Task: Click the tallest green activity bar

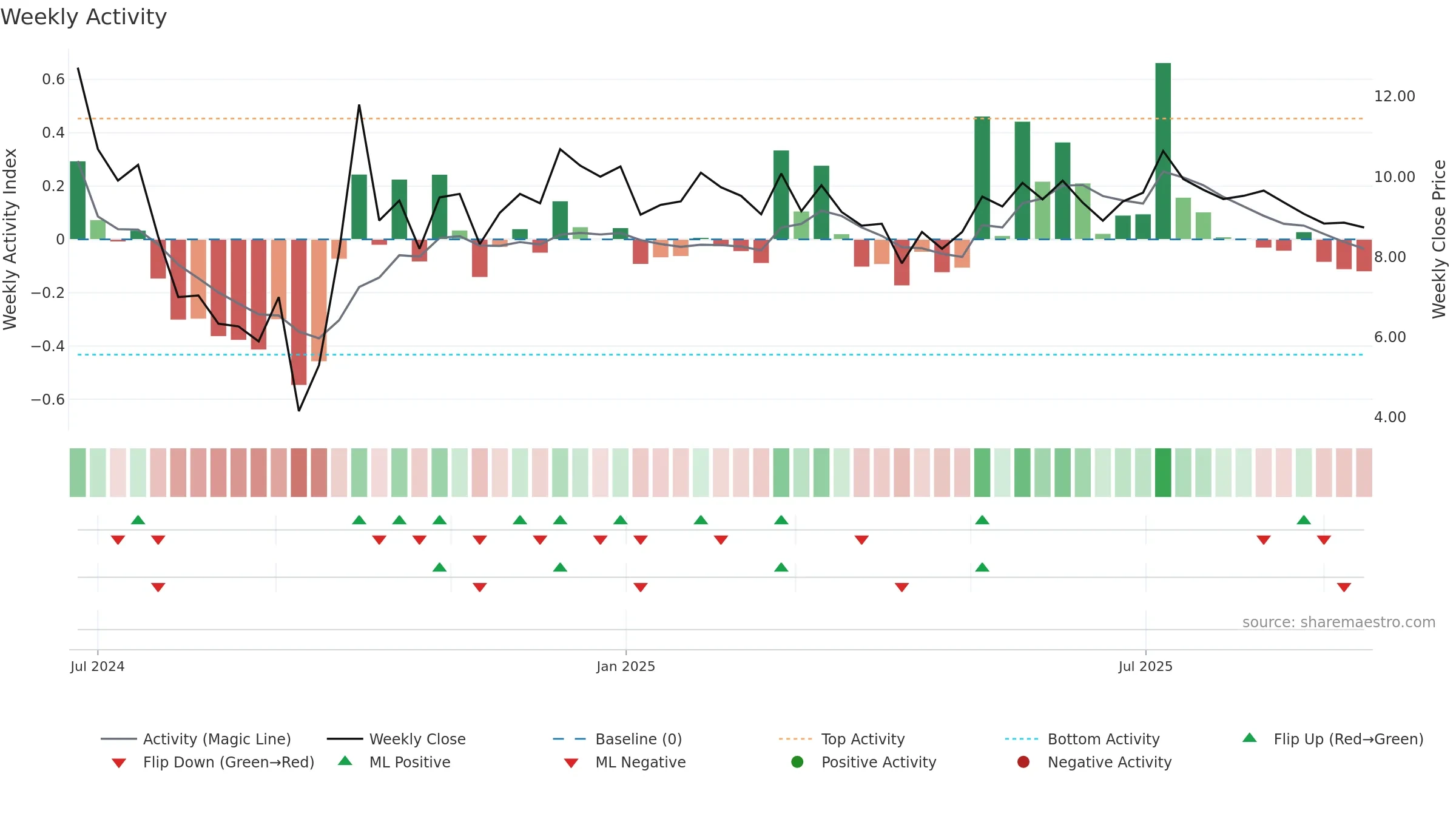Action: pos(1163,151)
